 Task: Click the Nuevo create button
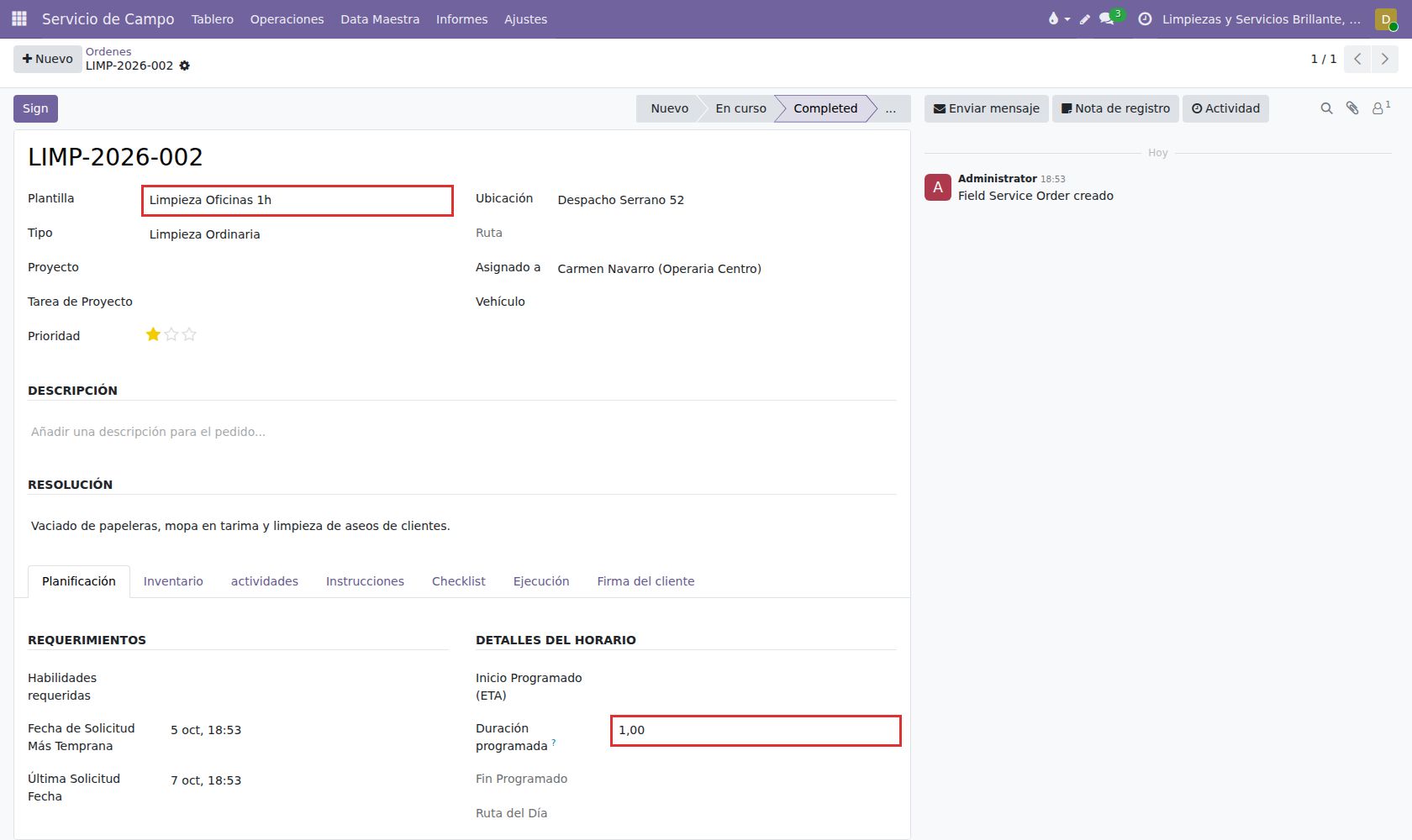coord(48,59)
